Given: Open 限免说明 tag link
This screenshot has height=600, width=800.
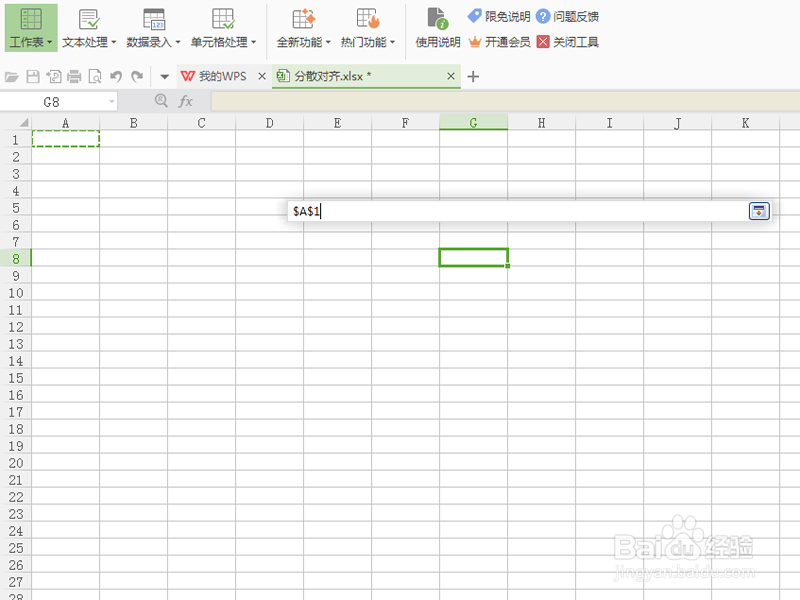Looking at the screenshot, I should pyautogui.click(x=499, y=16).
